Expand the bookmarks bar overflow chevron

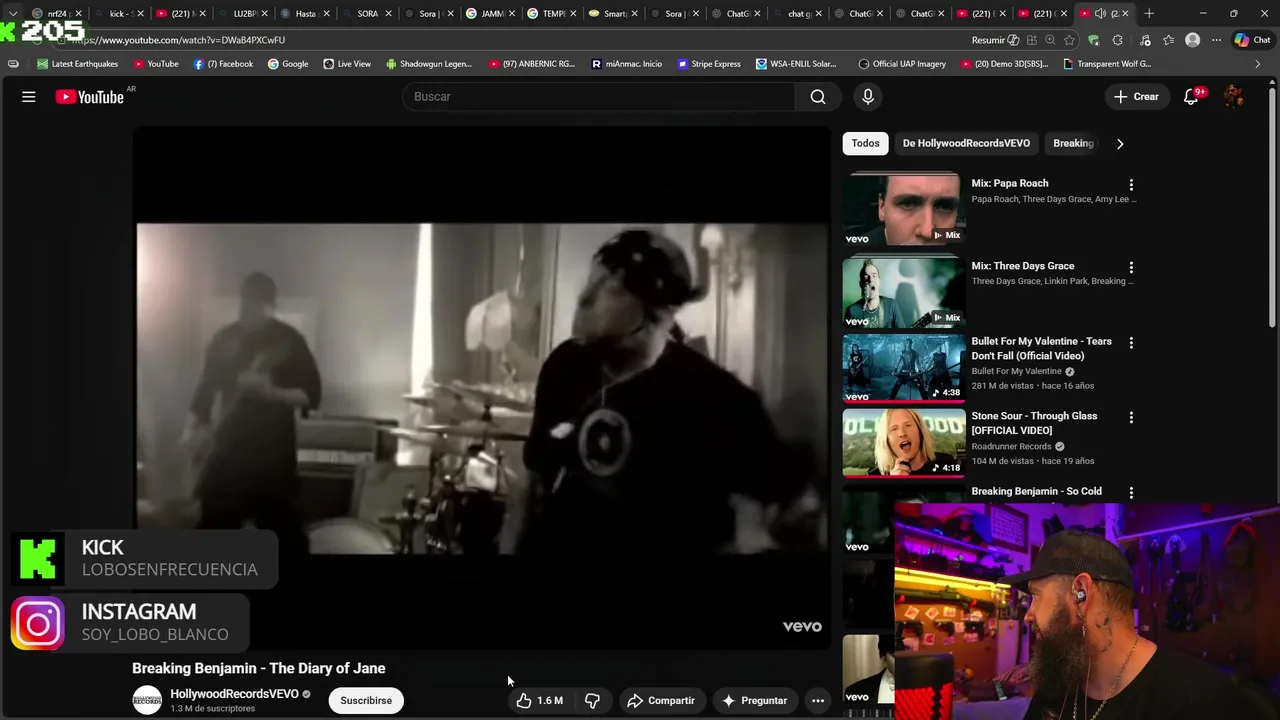click(x=1258, y=64)
